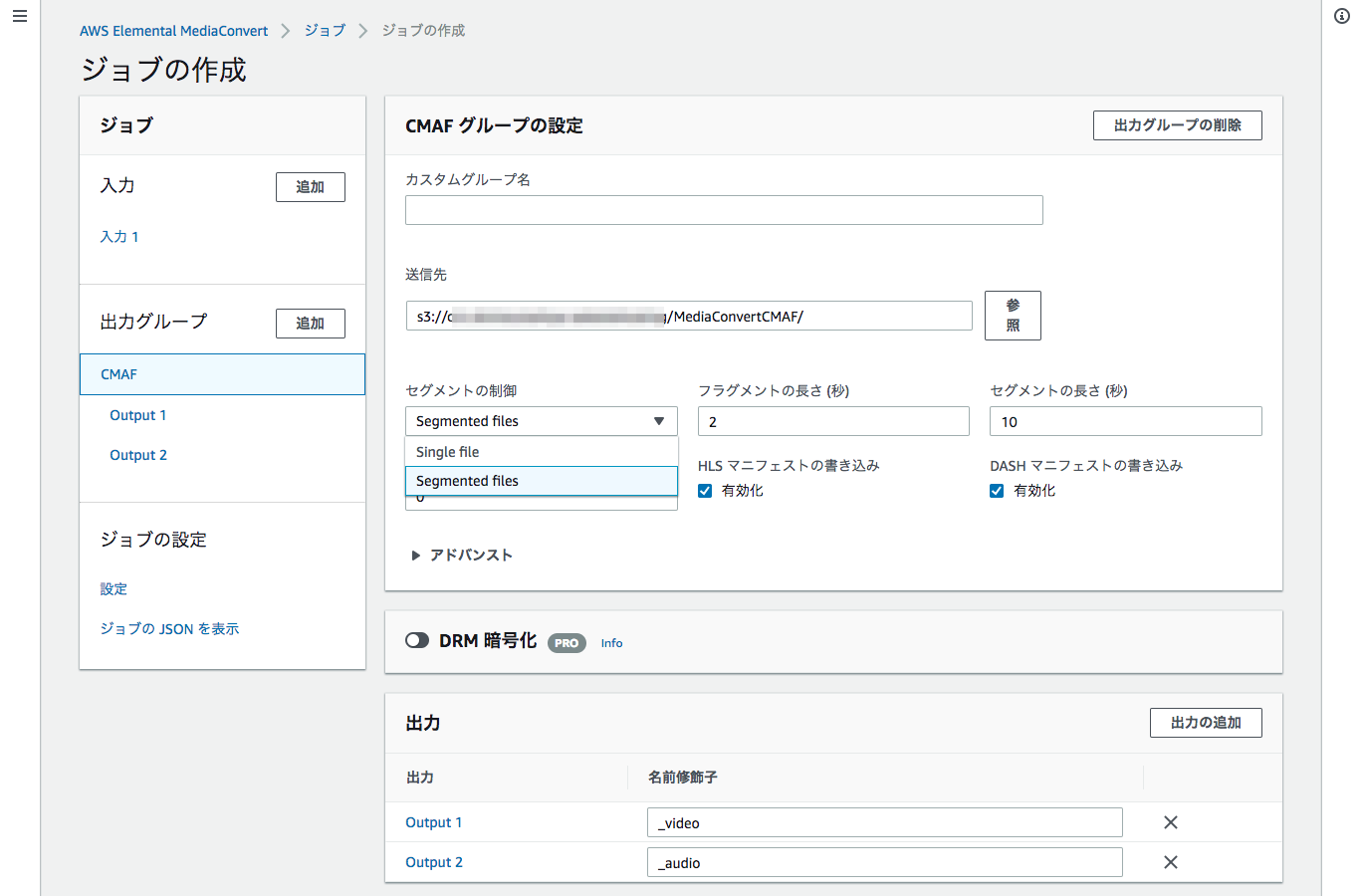Click the 出力グループの削除 button
This screenshot has width=1362, height=896.
point(1177,124)
